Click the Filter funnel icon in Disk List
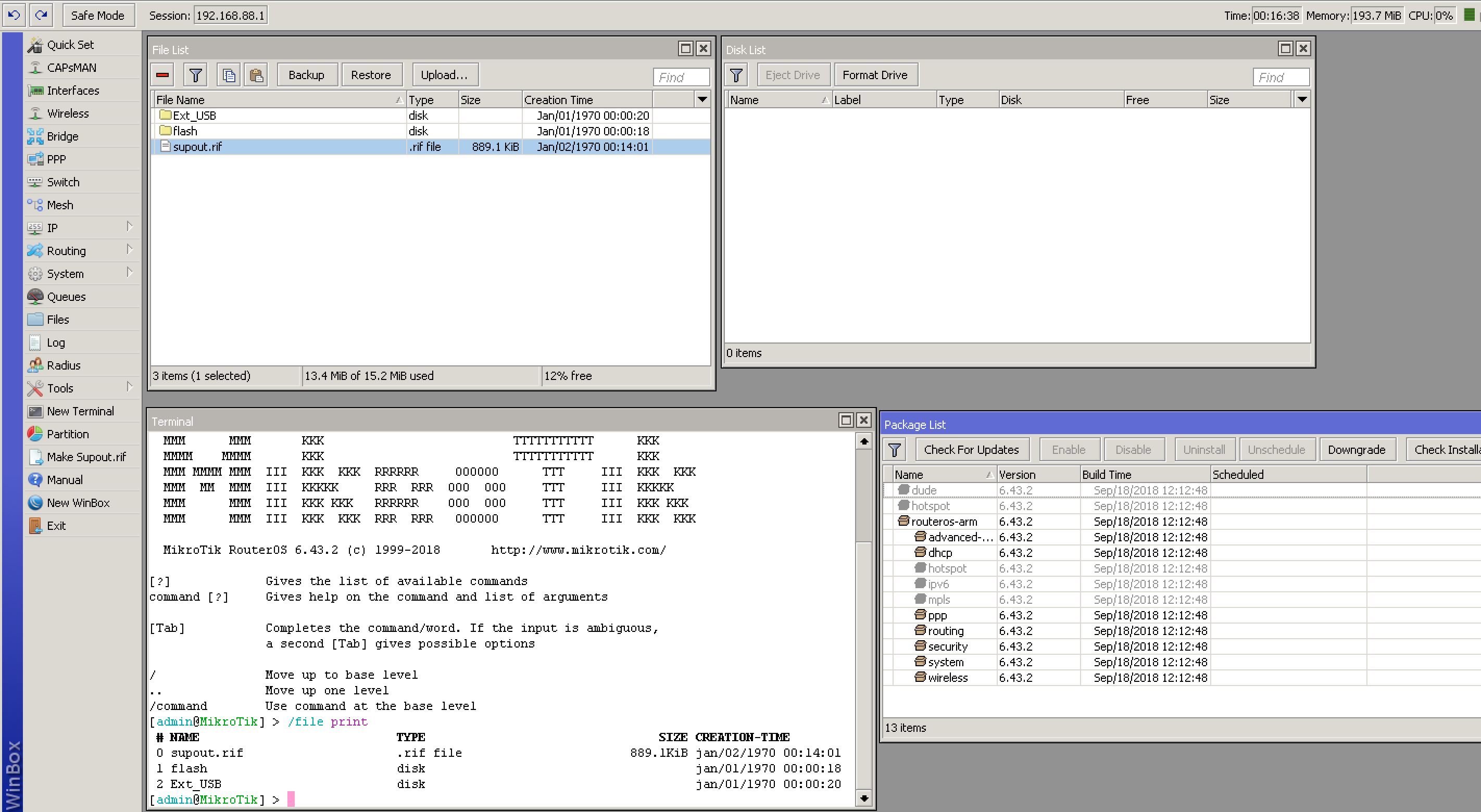 coord(736,75)
